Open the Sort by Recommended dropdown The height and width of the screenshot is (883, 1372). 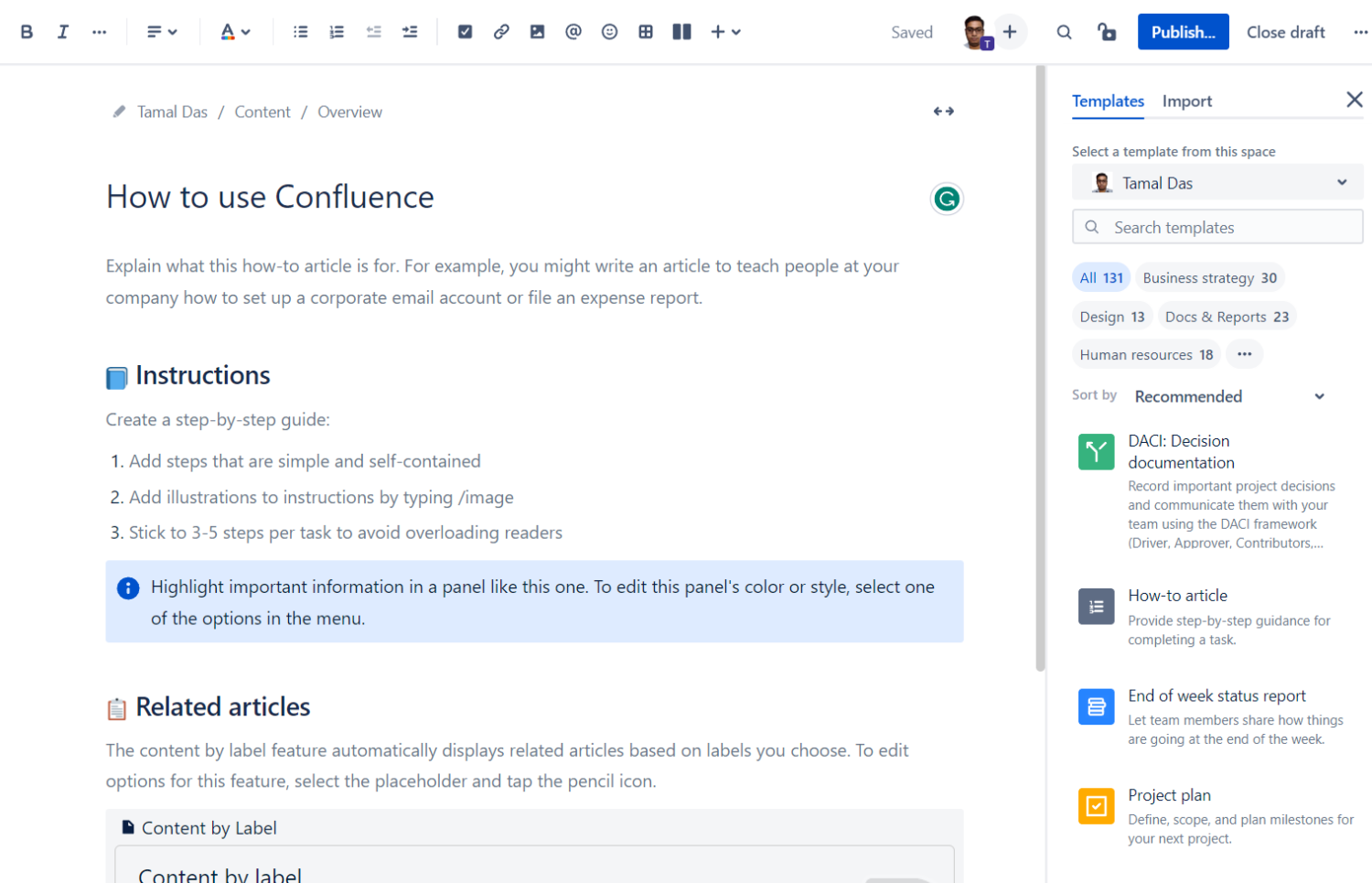1228,396
